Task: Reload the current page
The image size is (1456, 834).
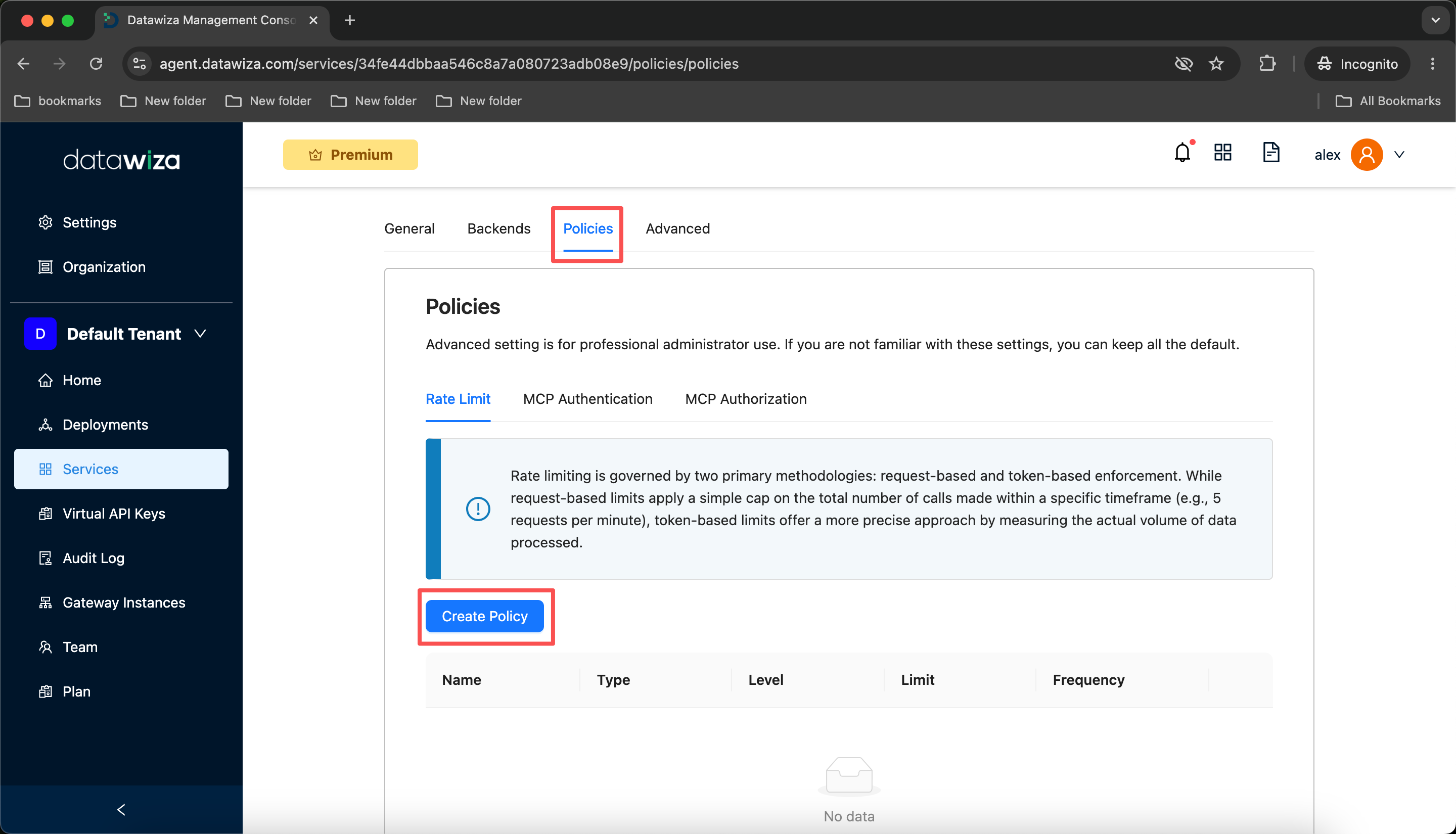Action: tap(96, 64)
